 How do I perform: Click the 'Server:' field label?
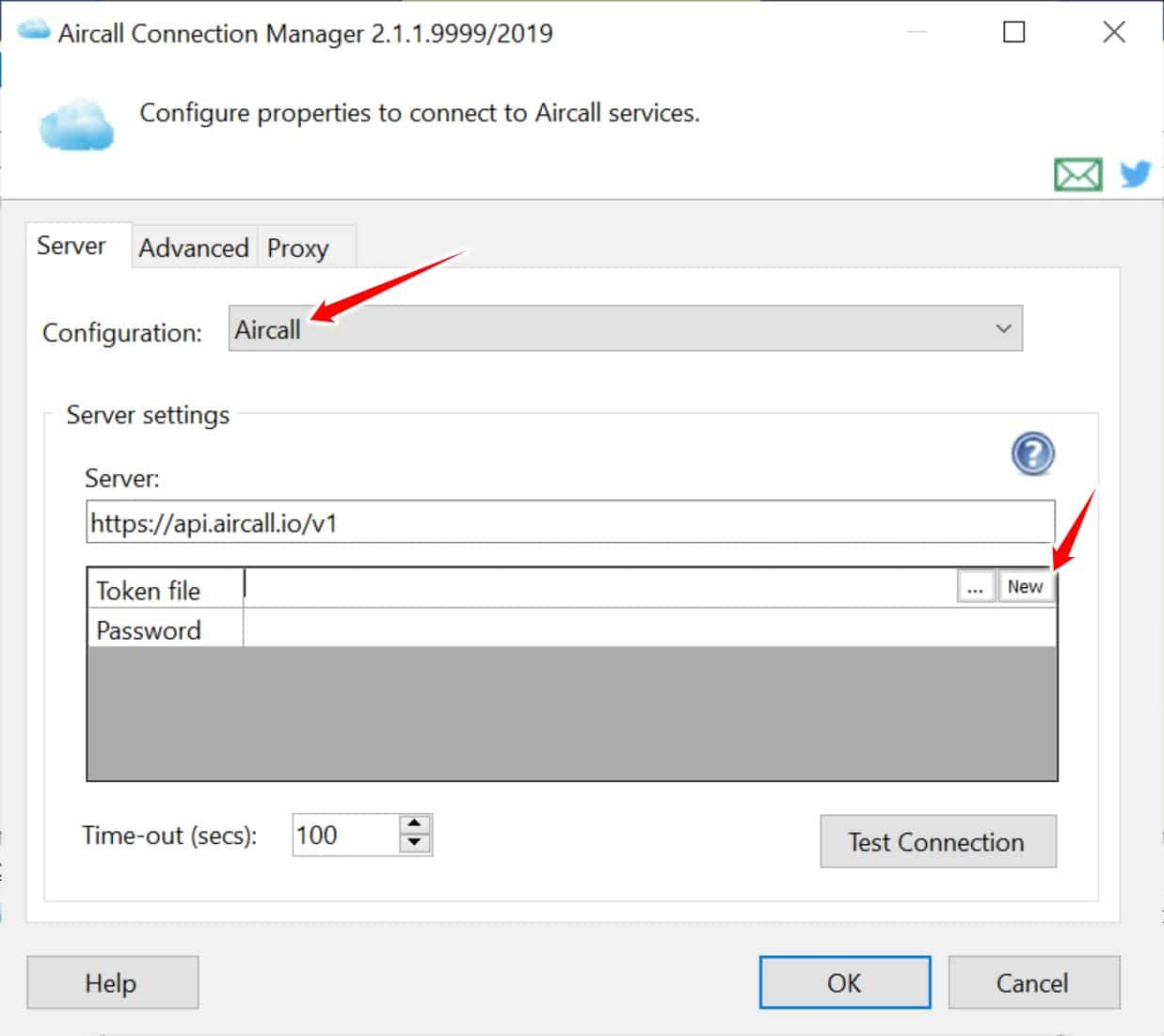pyautogui.click(x=122, y=478)
